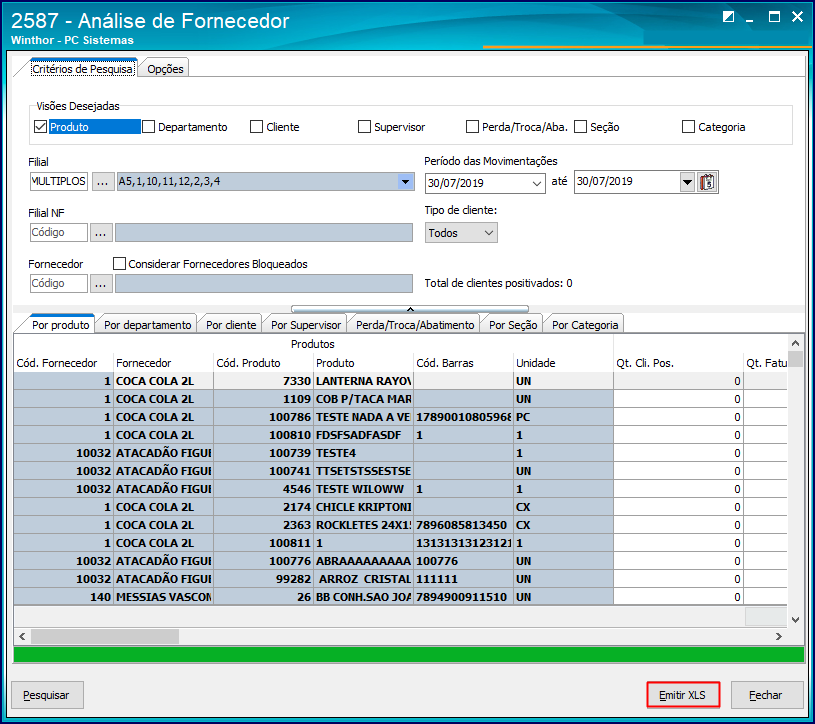Click the grid's scroll up arrow
This screenshot has height=724, width=815.
[x=795, y=343]
